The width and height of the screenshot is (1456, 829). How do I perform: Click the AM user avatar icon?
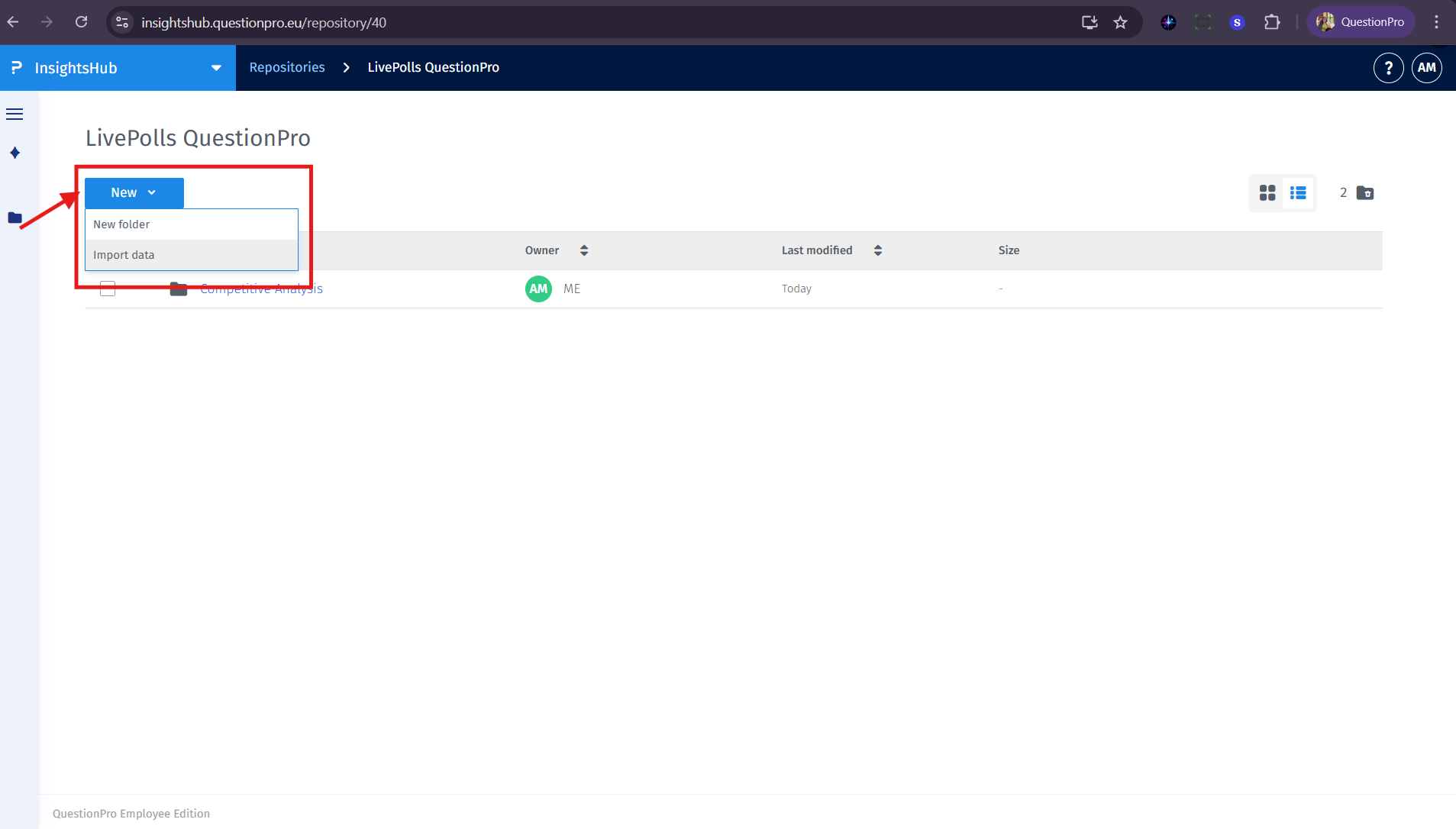[1426, 67]
